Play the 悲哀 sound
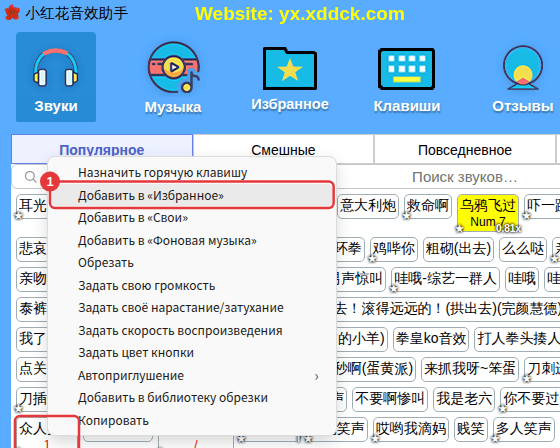 (x=32, y=248)
